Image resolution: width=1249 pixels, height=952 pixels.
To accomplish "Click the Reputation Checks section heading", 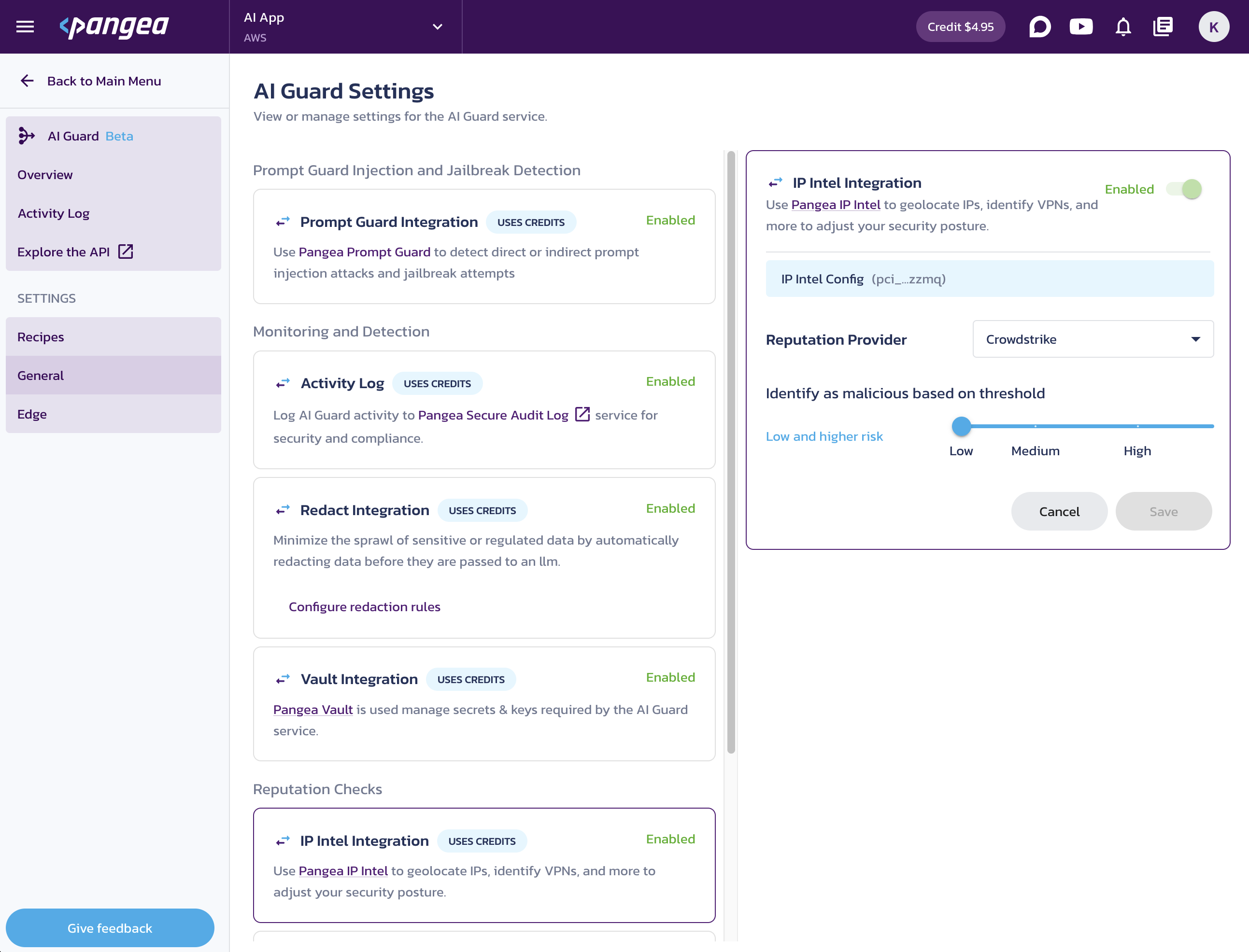I will (x=317, y=789).
